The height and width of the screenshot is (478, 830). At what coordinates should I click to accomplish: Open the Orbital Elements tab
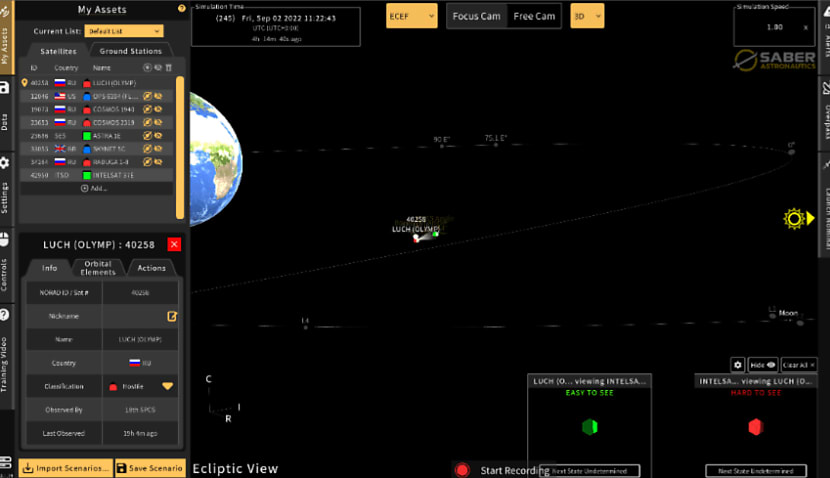(x=98, y=268)
